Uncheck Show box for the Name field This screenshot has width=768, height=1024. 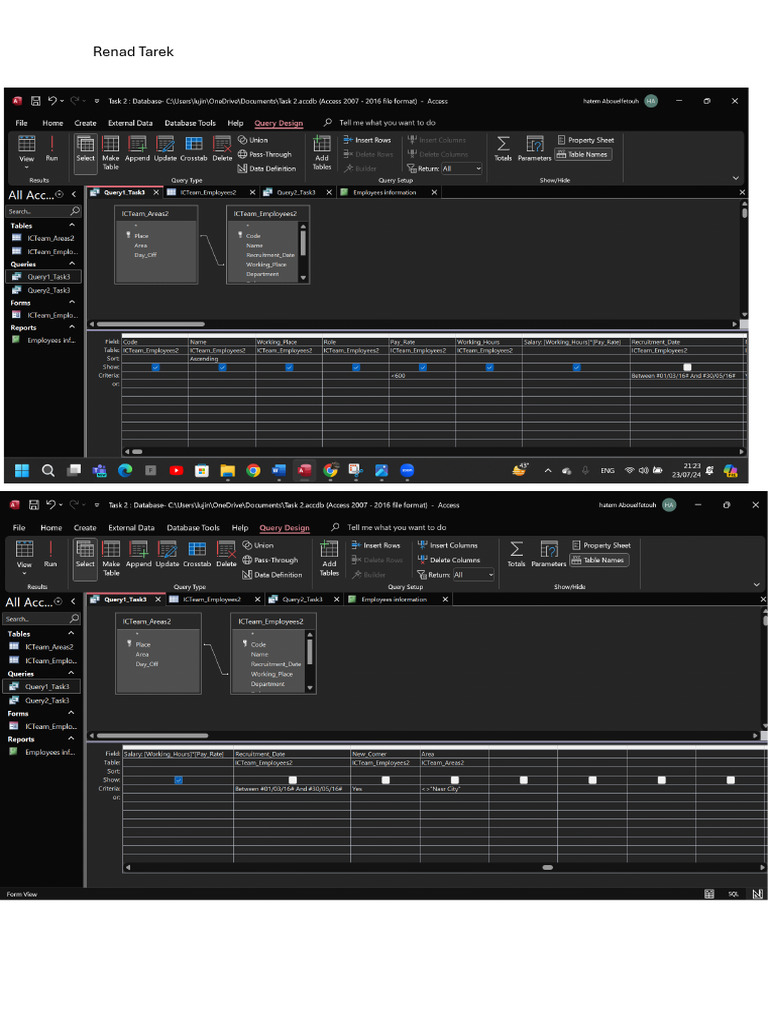tap(222, 367)
